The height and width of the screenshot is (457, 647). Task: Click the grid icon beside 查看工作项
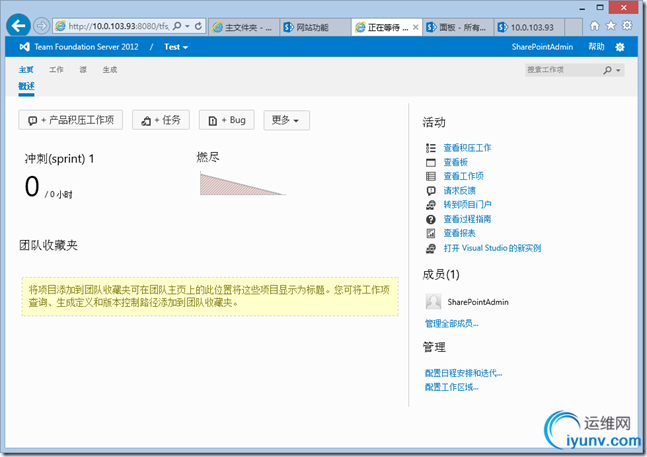coord(431,176)
